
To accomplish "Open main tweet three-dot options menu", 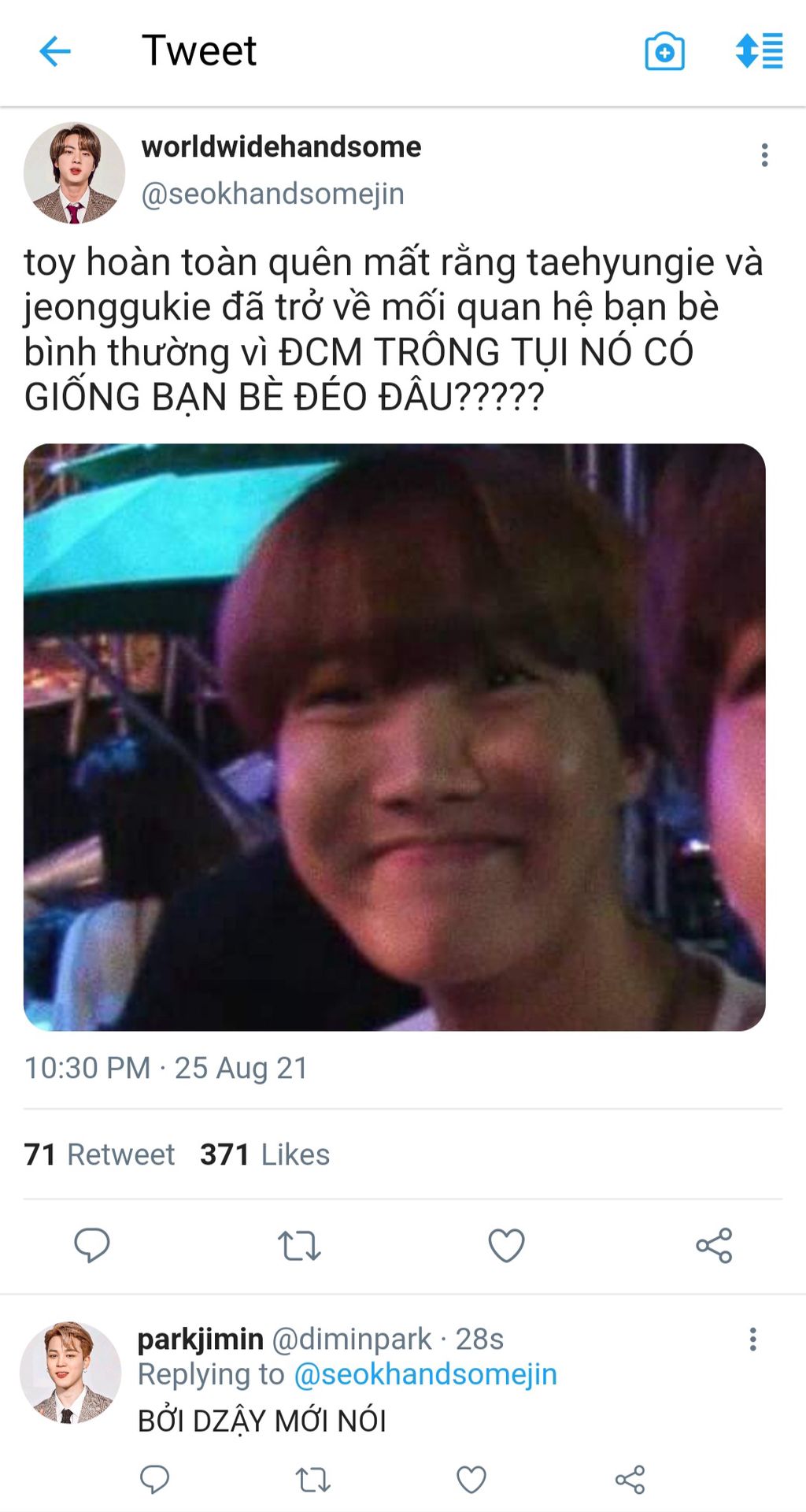I will coord(764,155).
